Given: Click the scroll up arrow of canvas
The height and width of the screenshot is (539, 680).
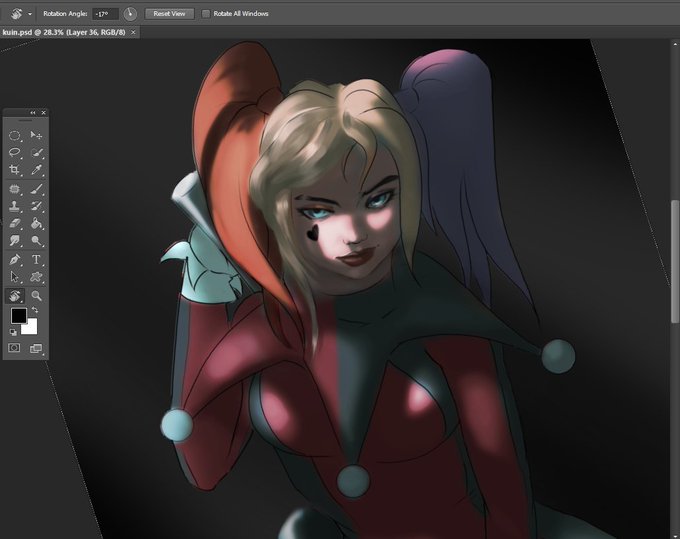Looking at the screenshot, I should [675, 43].
